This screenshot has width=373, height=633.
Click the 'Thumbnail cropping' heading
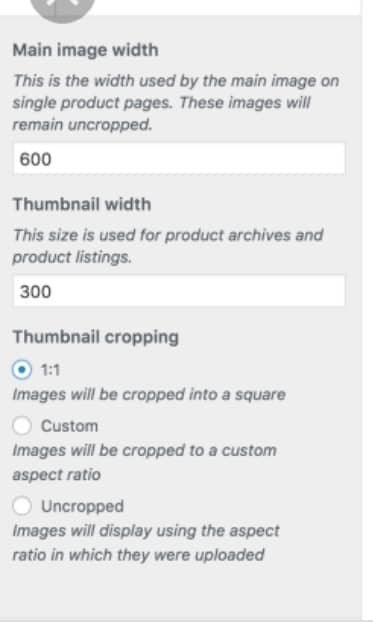tap(96, 337)
